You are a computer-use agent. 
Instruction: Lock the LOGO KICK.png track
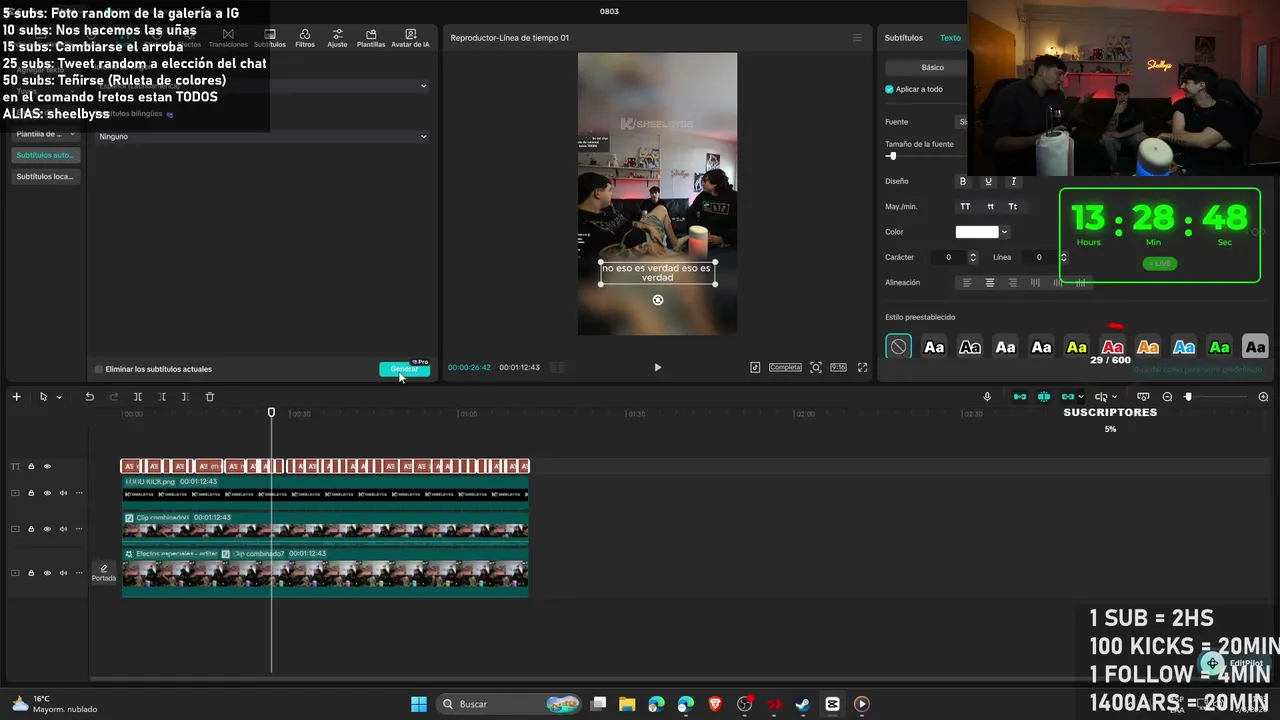[x=31, y=493]
